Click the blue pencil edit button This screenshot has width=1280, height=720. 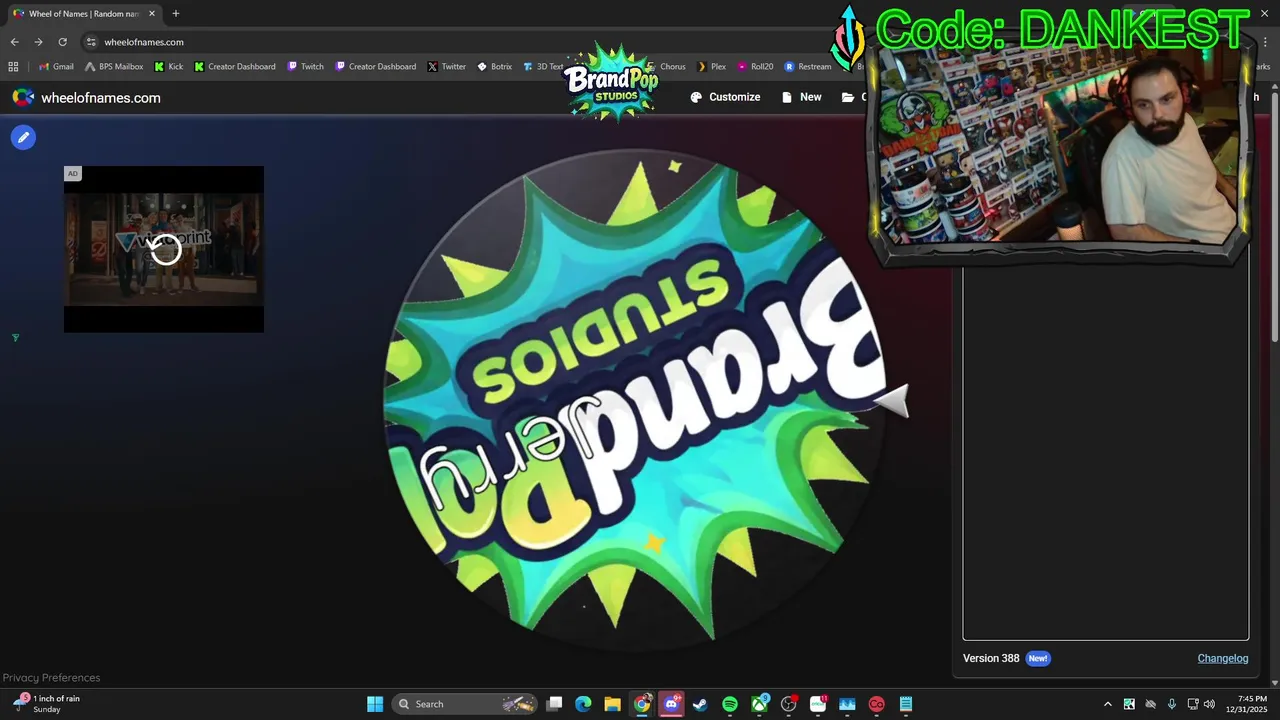coord(23,137)
